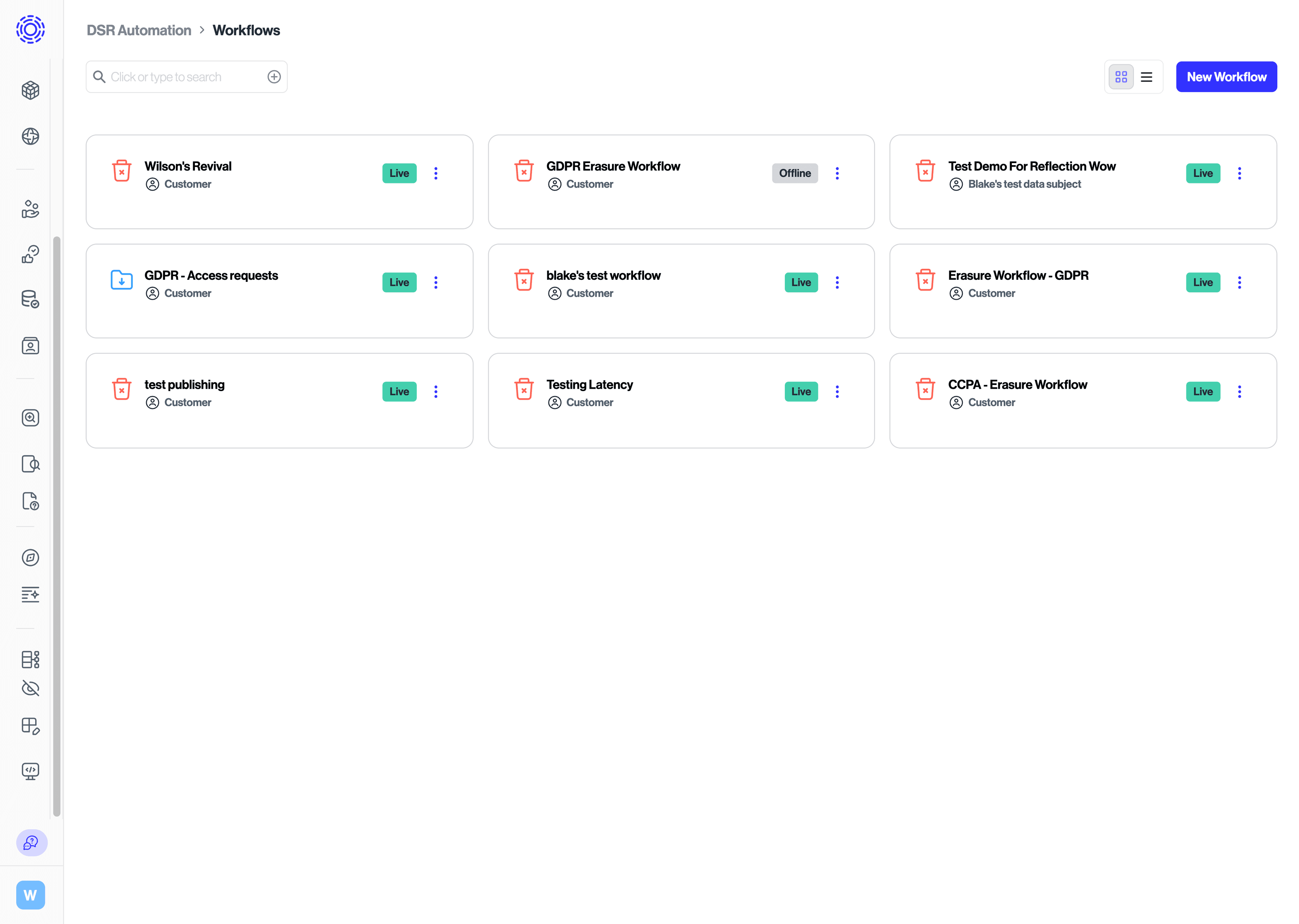
Task: Open the kebab menu on GDPR Erasure Workflow
Action: 837,173
